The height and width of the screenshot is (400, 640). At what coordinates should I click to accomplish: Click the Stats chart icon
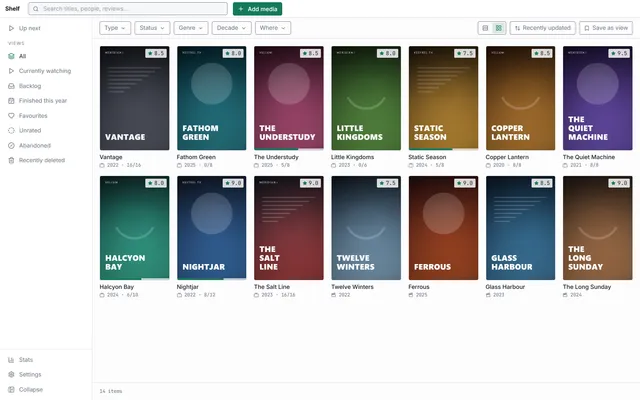(x=11, y=360)
